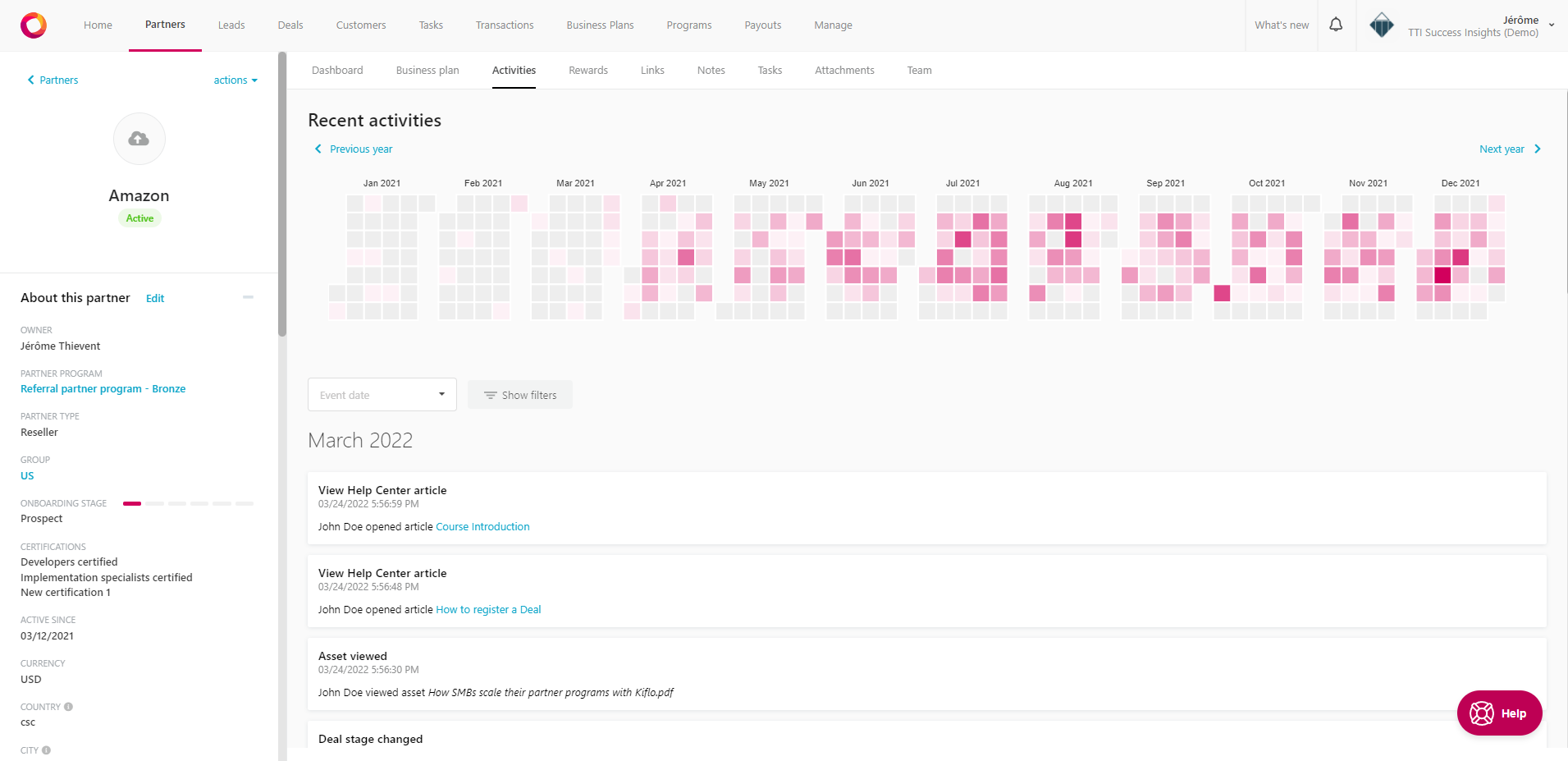The width and height of the screenshot is (1568, 761).
Task: Click the Amazon partner name
Action: (139, 195)
